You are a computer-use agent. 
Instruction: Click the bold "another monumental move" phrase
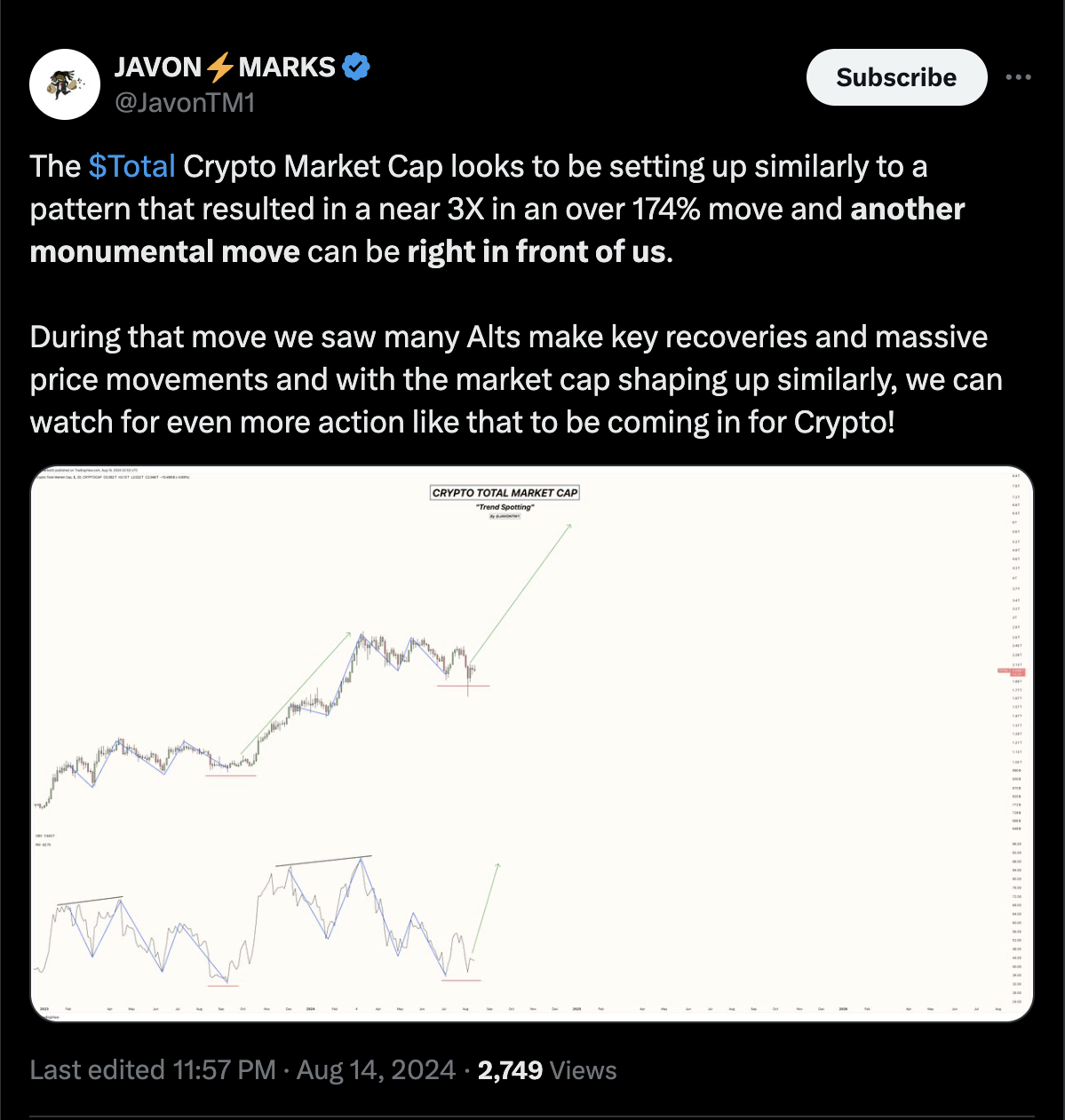(906, 209)
